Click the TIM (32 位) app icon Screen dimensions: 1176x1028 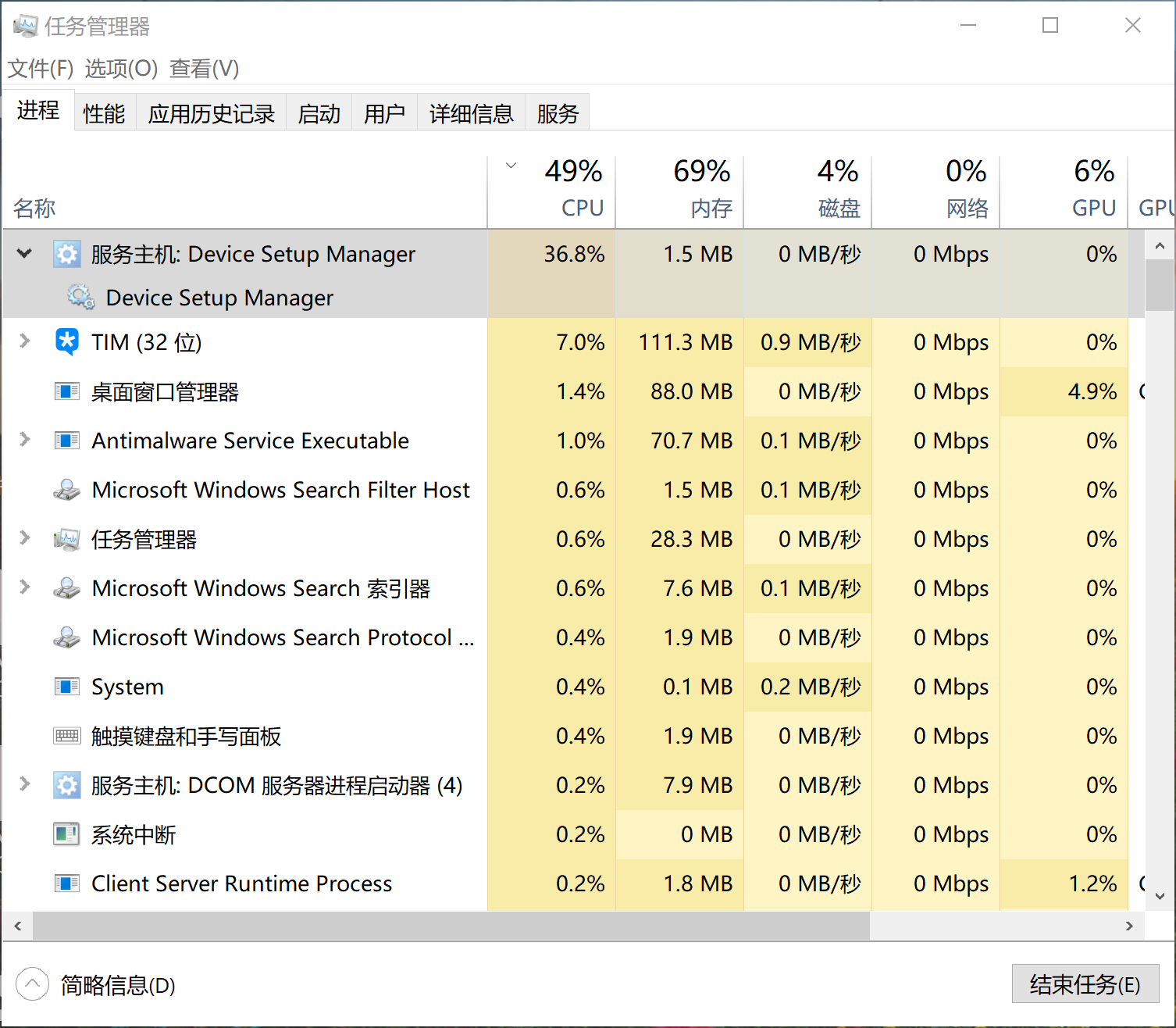click(x=67, y=342)
